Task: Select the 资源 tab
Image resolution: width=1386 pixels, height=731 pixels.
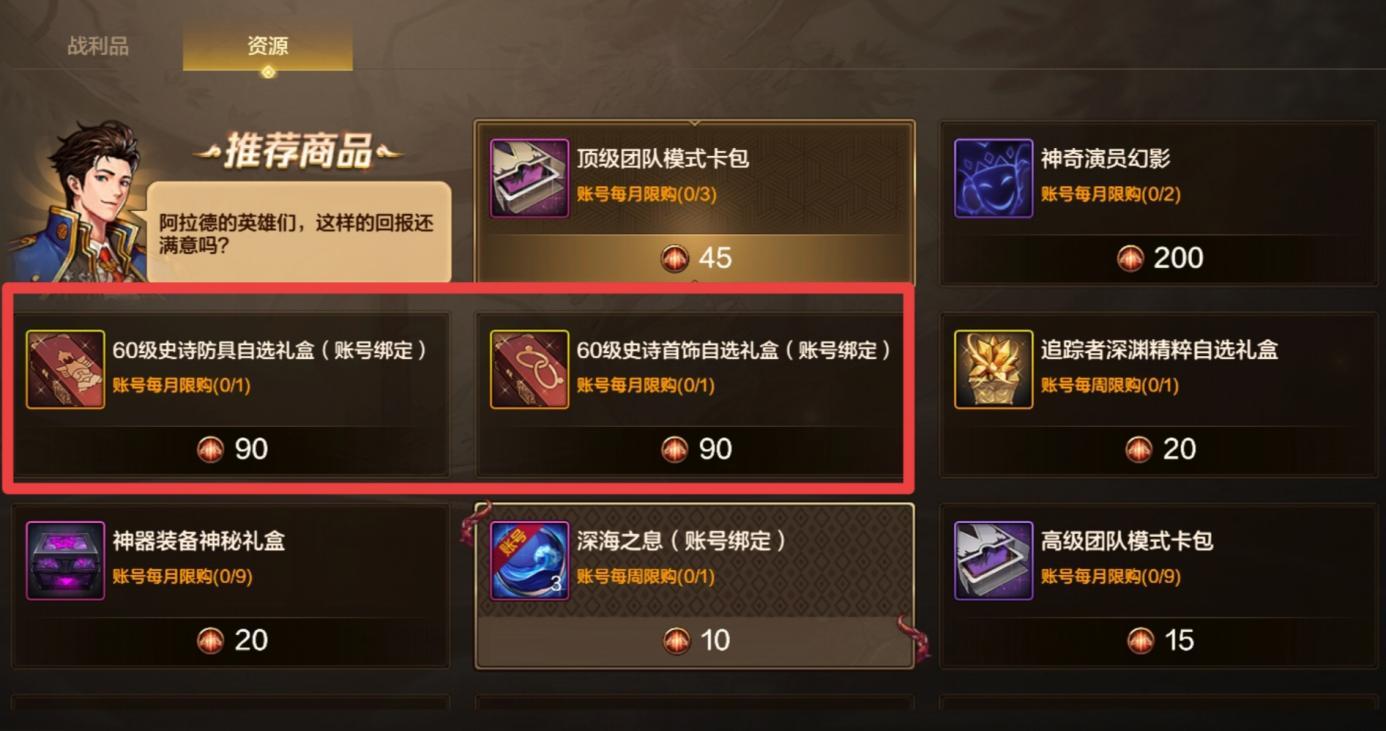Action: (267, 46)
